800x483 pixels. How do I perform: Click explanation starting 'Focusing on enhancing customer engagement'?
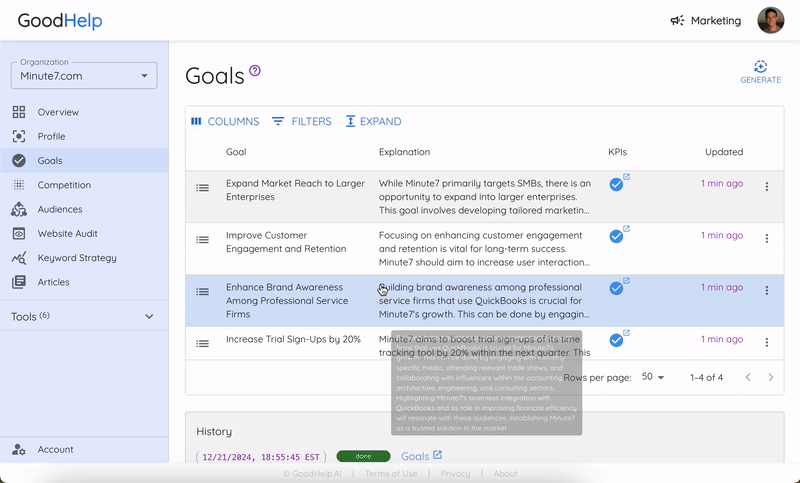tap(484, 249)
